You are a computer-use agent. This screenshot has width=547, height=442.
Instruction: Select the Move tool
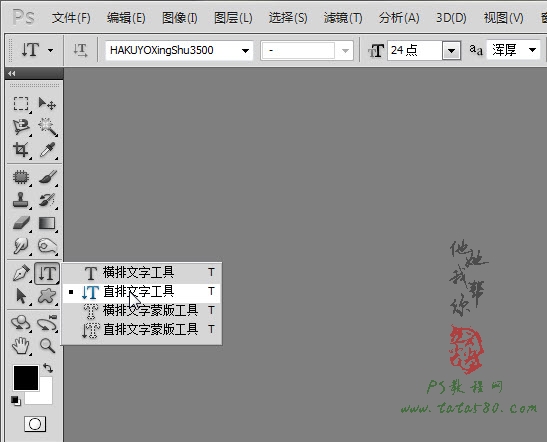pos(47,104)
